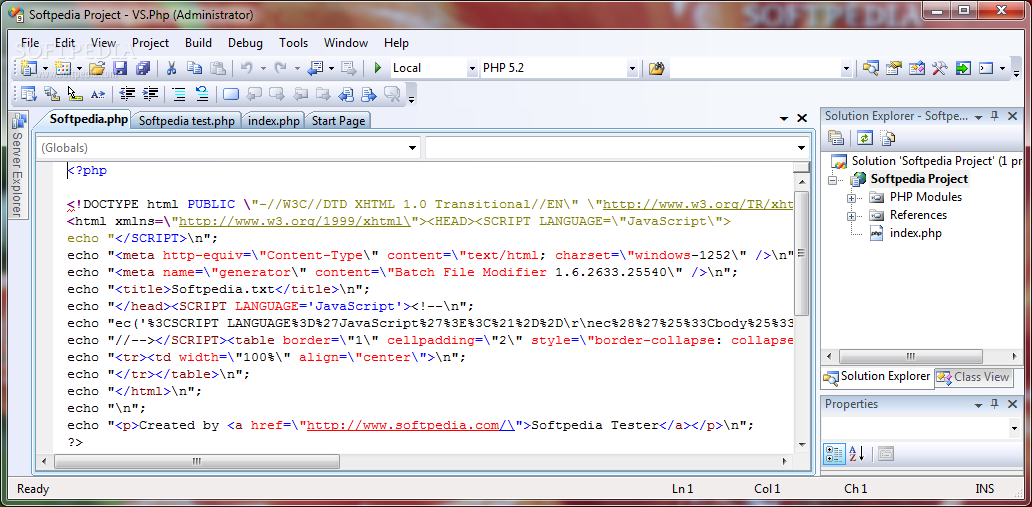Click the Display Quick Info icon

[74, 94]
